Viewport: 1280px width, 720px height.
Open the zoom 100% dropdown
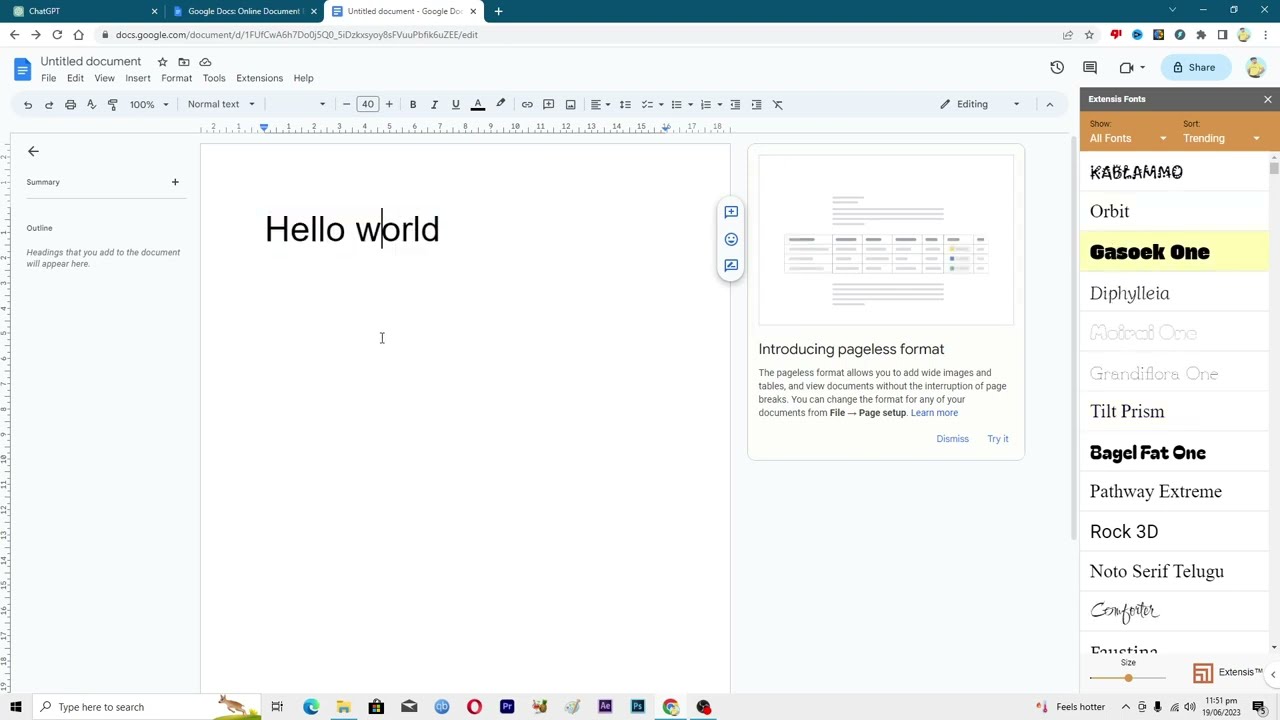pyautogui.click(x=149, y=104)
